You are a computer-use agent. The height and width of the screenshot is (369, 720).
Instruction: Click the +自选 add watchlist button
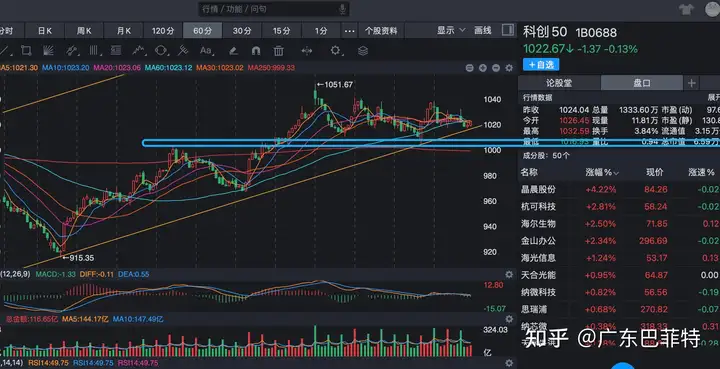(541, 65)
